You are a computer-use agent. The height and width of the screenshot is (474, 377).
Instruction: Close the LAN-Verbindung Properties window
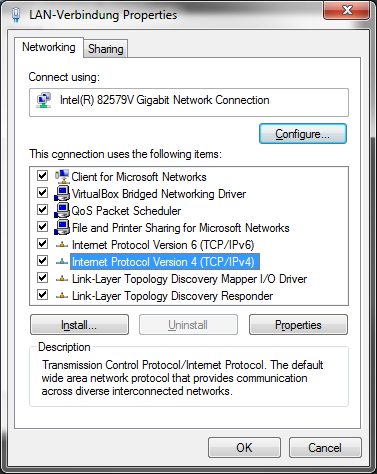pos(347,10)
